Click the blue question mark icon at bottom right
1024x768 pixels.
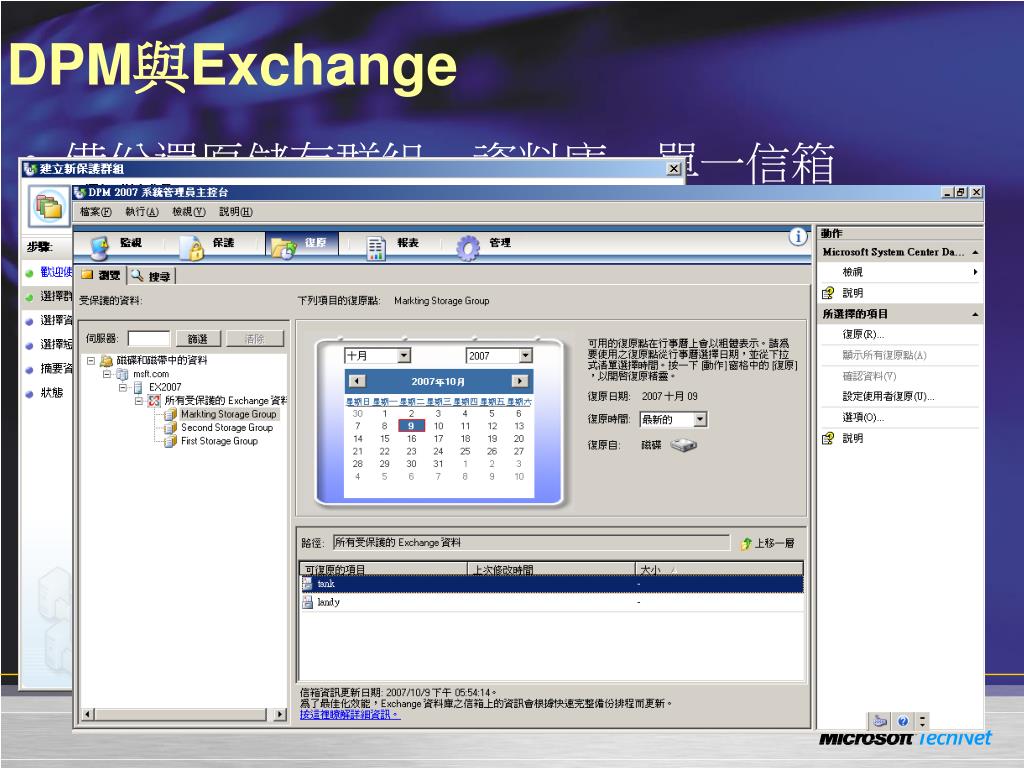[x=903, y=721]
